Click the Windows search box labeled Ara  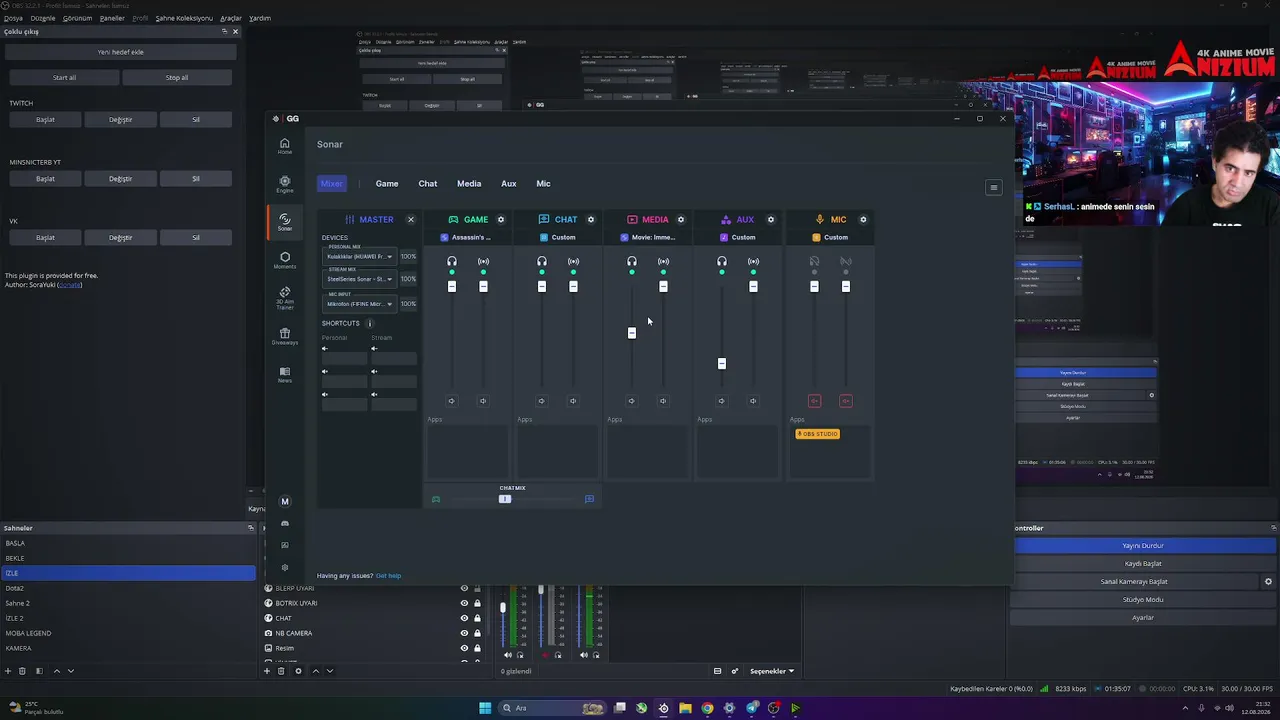coord(550,708)
